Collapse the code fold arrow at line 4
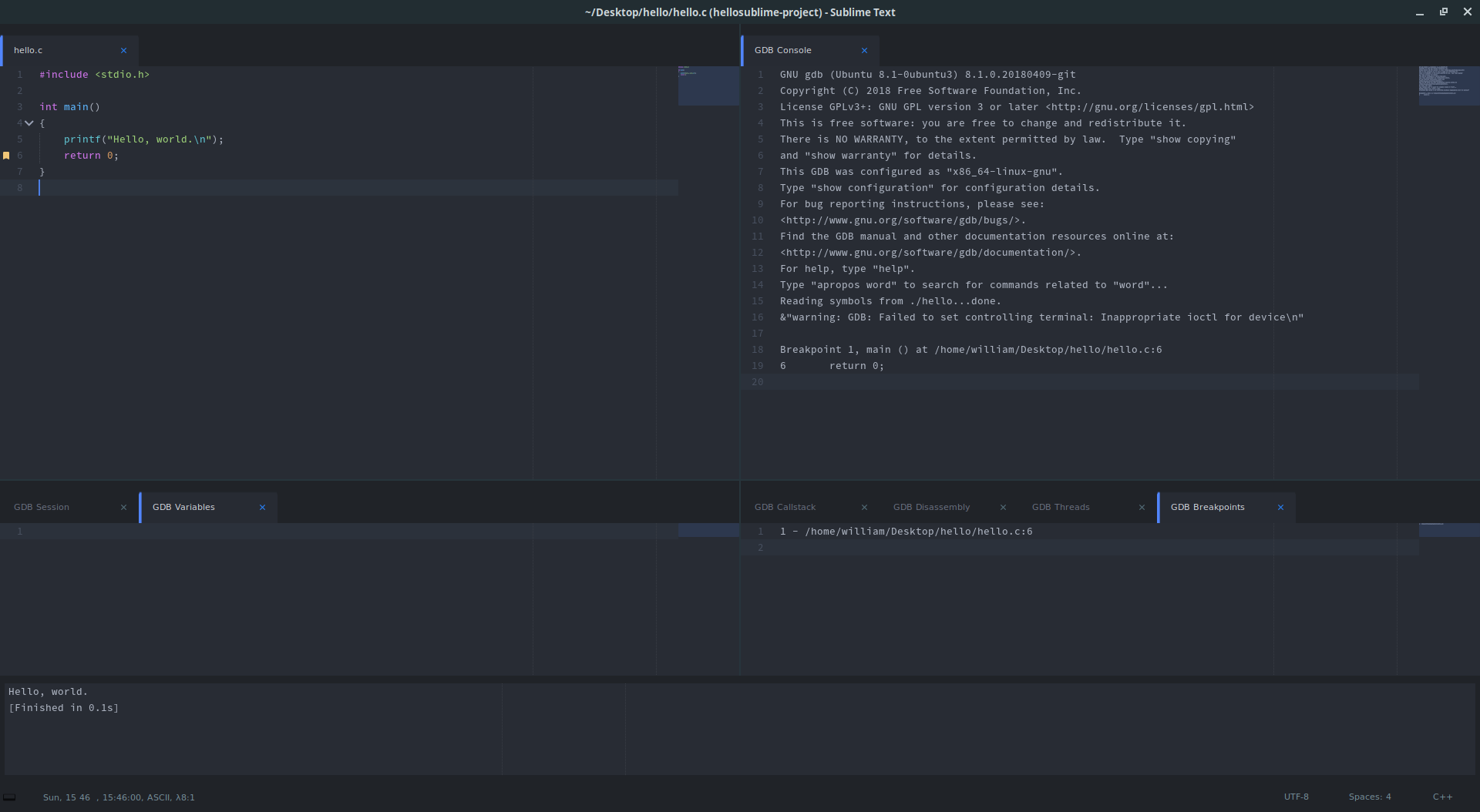The image size is (1480, 812). pos(29,123)
